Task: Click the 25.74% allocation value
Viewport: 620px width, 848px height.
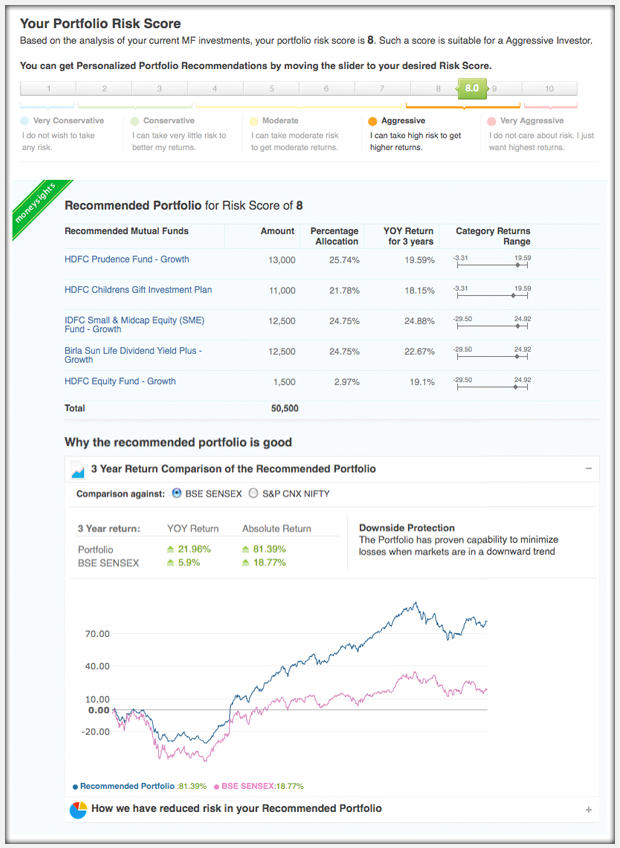Action: point(344,260)
